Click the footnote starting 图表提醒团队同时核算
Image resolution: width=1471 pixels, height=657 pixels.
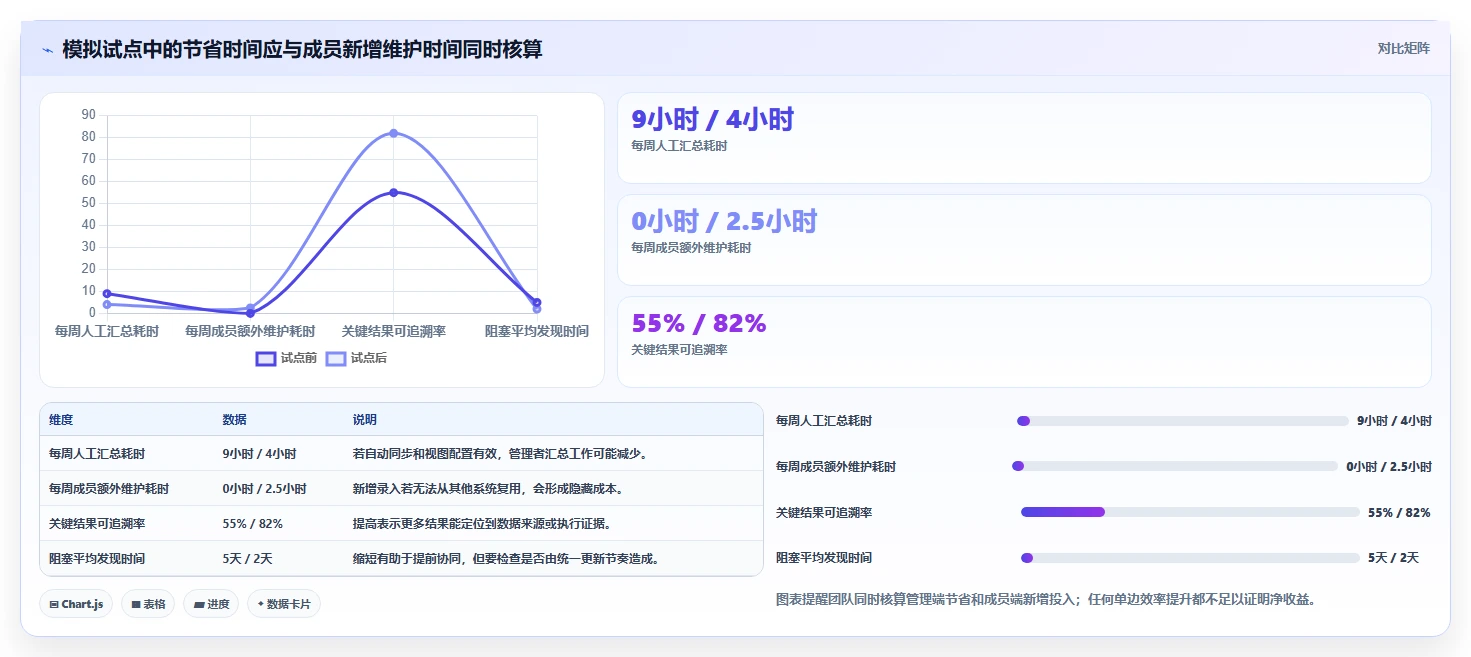[1045, 600]
